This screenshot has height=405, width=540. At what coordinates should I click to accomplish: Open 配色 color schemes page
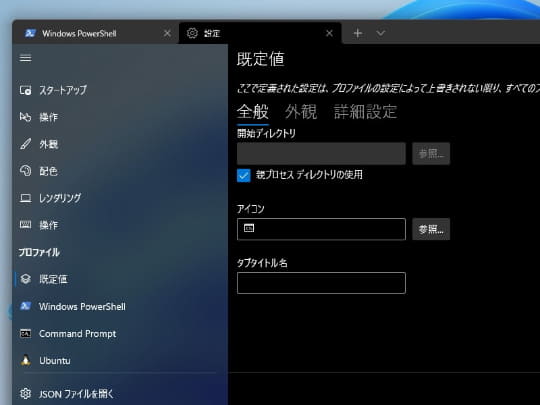click(x=120, y=171)
